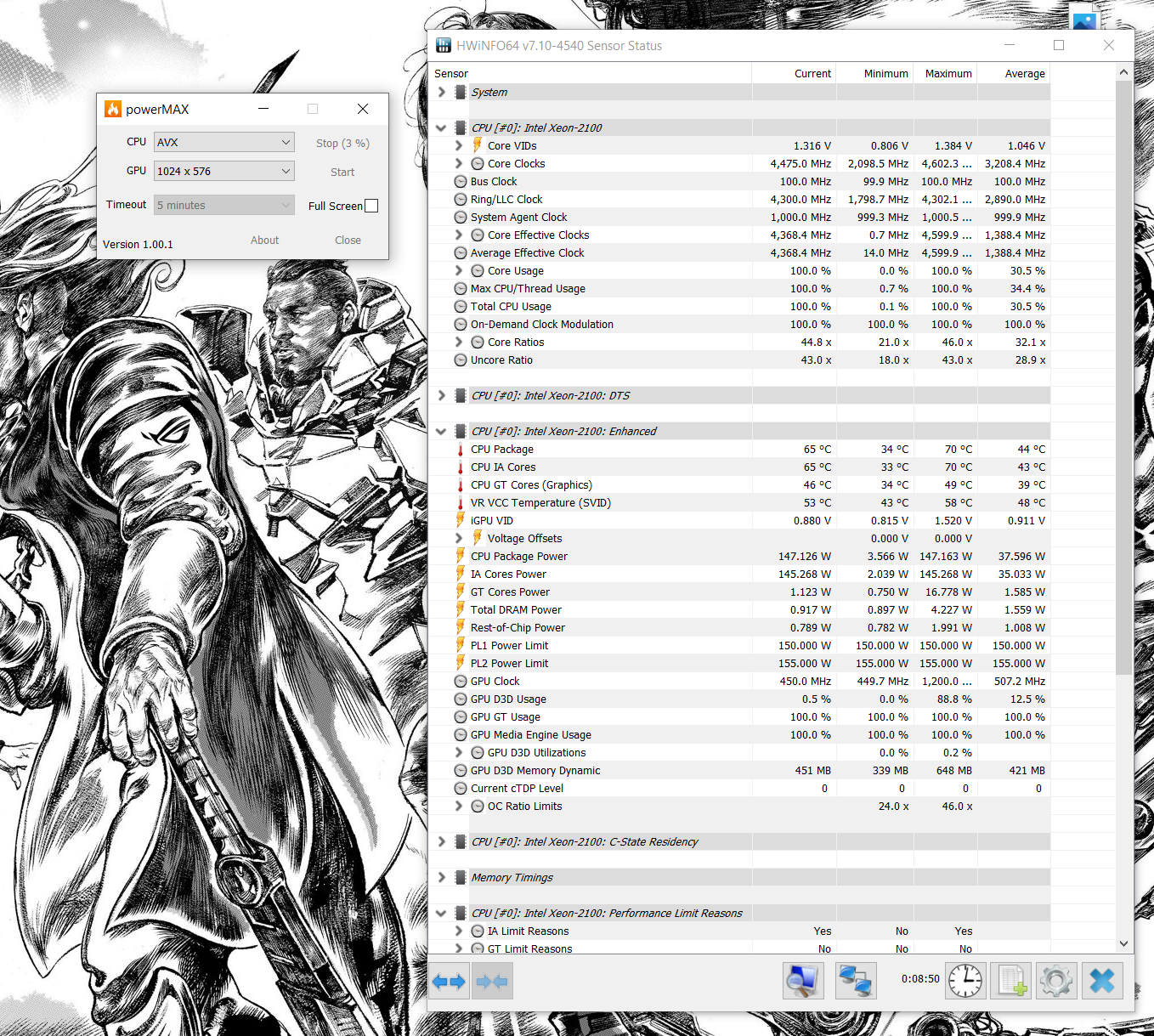The image size is (1154, 1036).
Task: Open the HWiNFO summary monitor-with-magnifier icon
Action: pyautogui.click(x=803, y=982)
